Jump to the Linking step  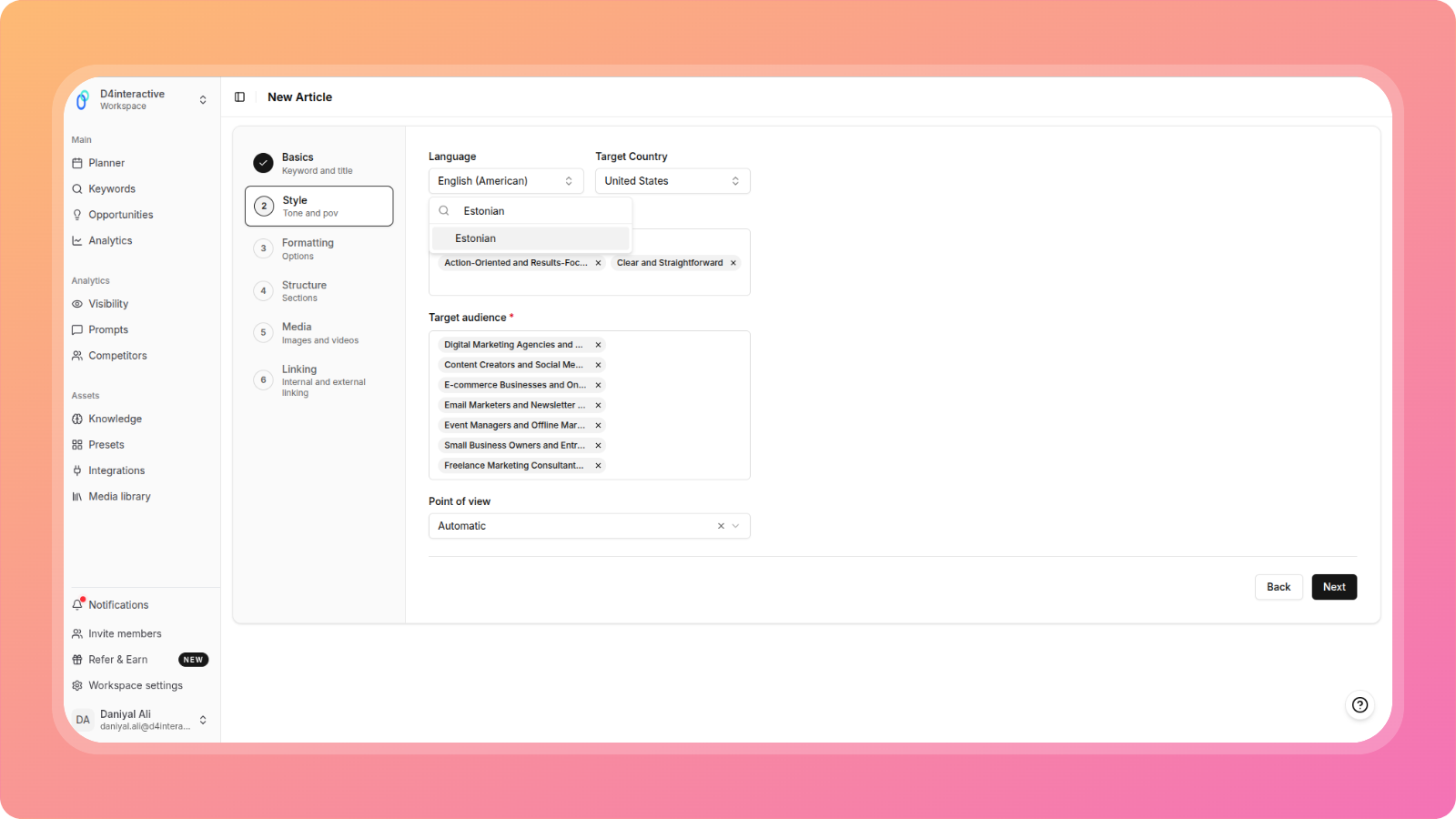(x=299, y=379)
